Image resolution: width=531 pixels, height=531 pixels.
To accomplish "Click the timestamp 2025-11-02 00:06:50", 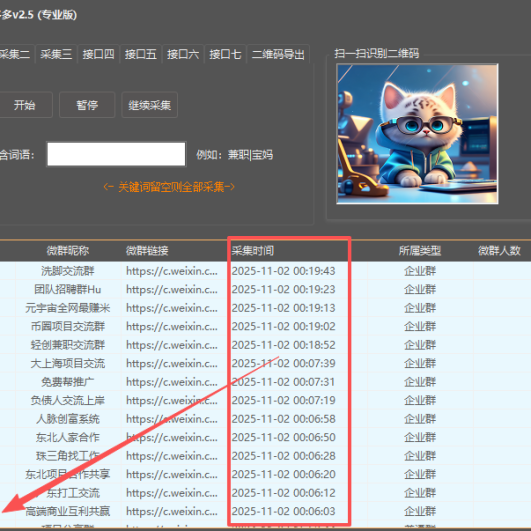I will [283, 437].
